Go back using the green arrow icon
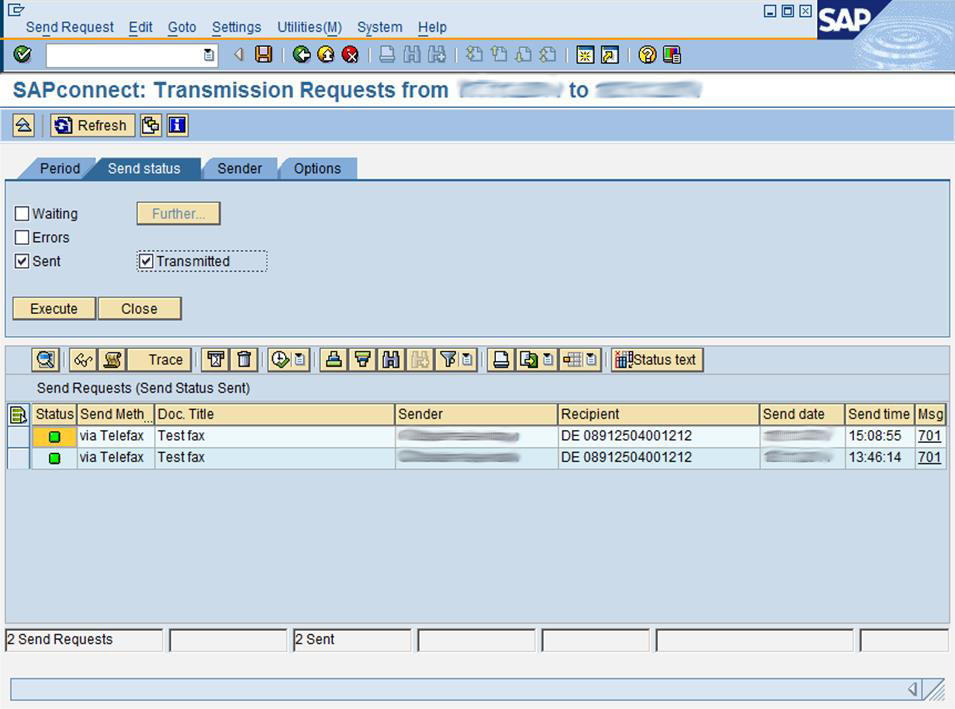 pos(301,54)
